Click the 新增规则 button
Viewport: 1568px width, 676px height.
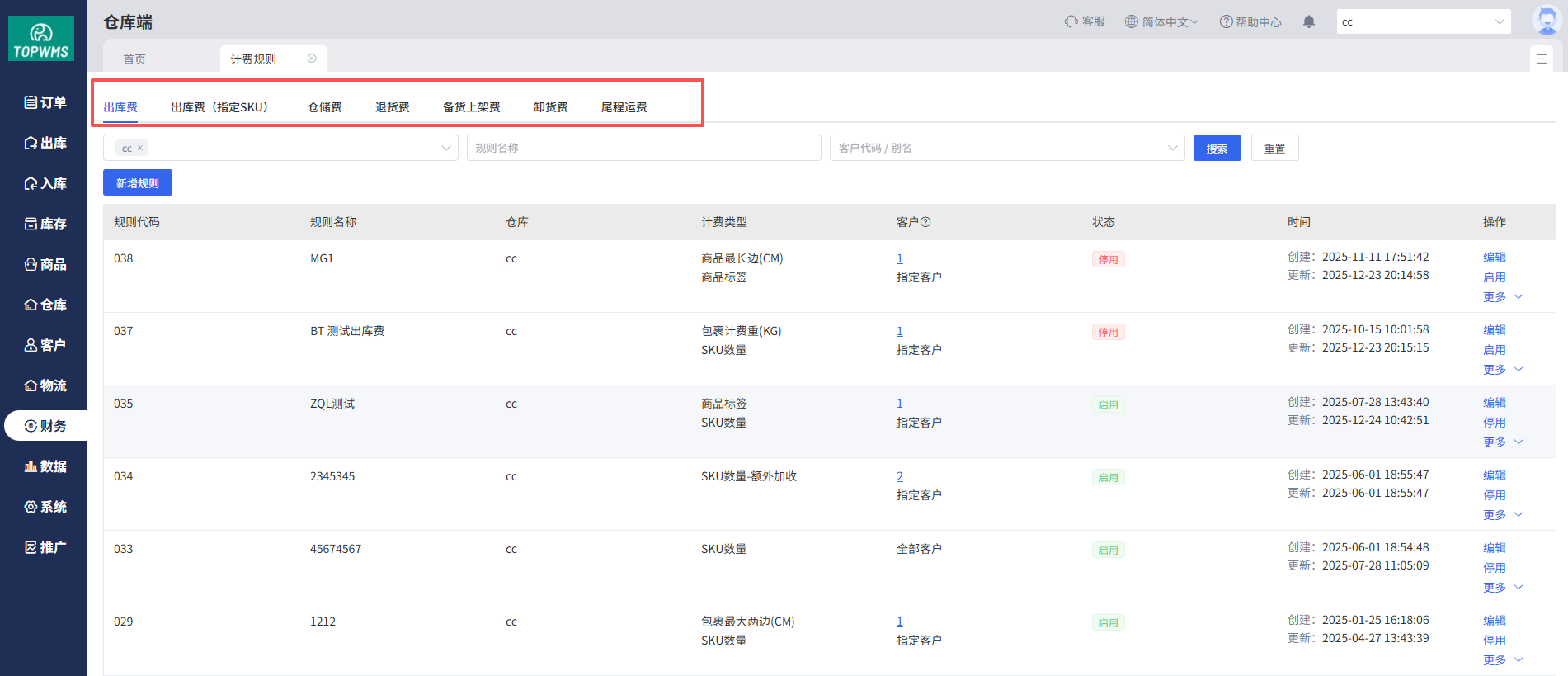tap(138, 183)
